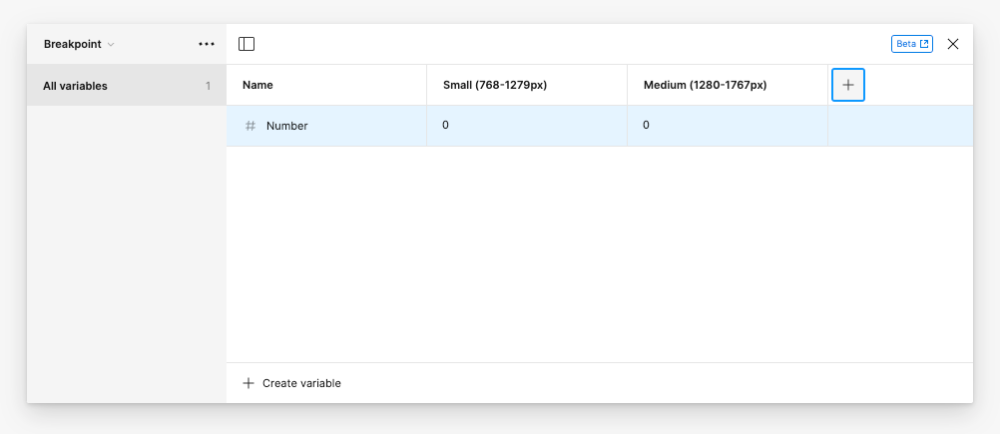The height and width of the screenshot is (434, 1000).
Task: Click the plus icon beside Create variable
Action: [248, 383]
